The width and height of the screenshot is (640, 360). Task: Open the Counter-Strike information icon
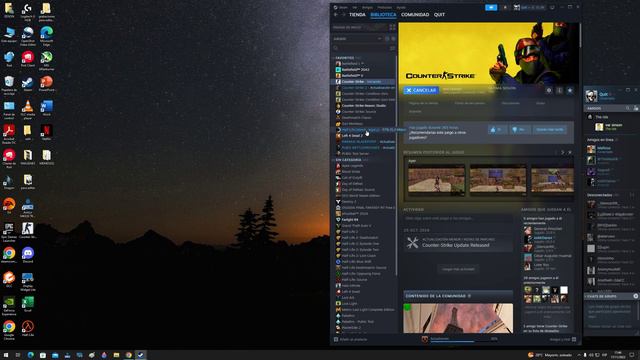559,90
